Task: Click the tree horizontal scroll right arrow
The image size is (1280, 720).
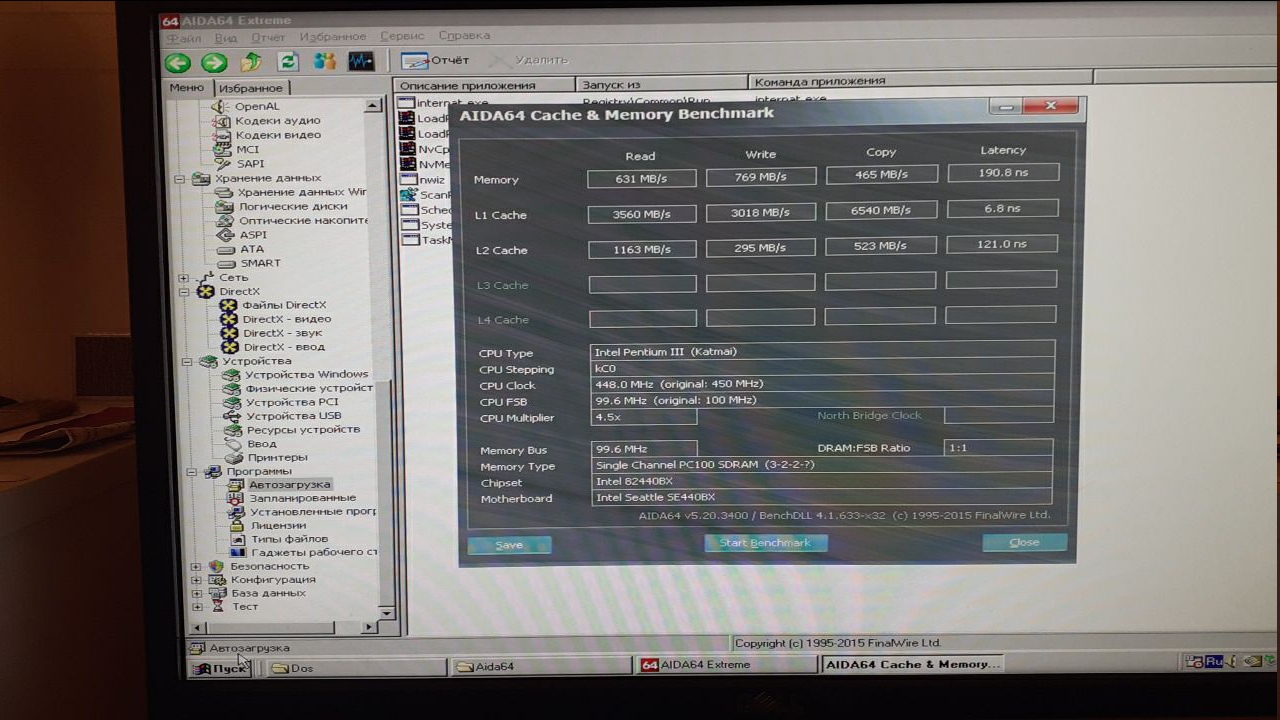Action: click(368, 627)
